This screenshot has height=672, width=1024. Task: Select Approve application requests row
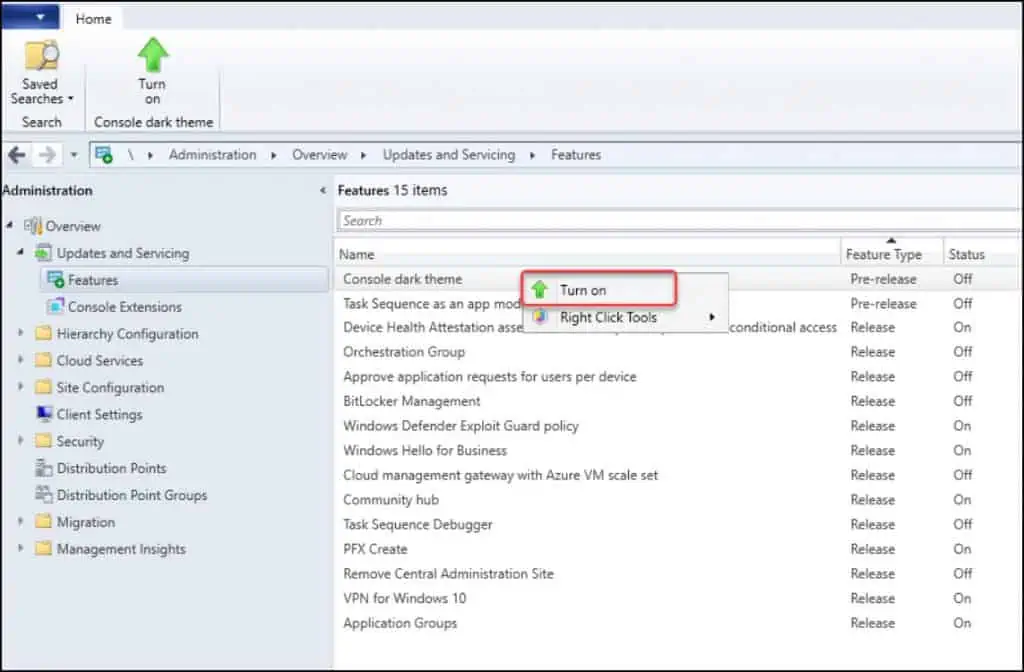coord(677,376)
